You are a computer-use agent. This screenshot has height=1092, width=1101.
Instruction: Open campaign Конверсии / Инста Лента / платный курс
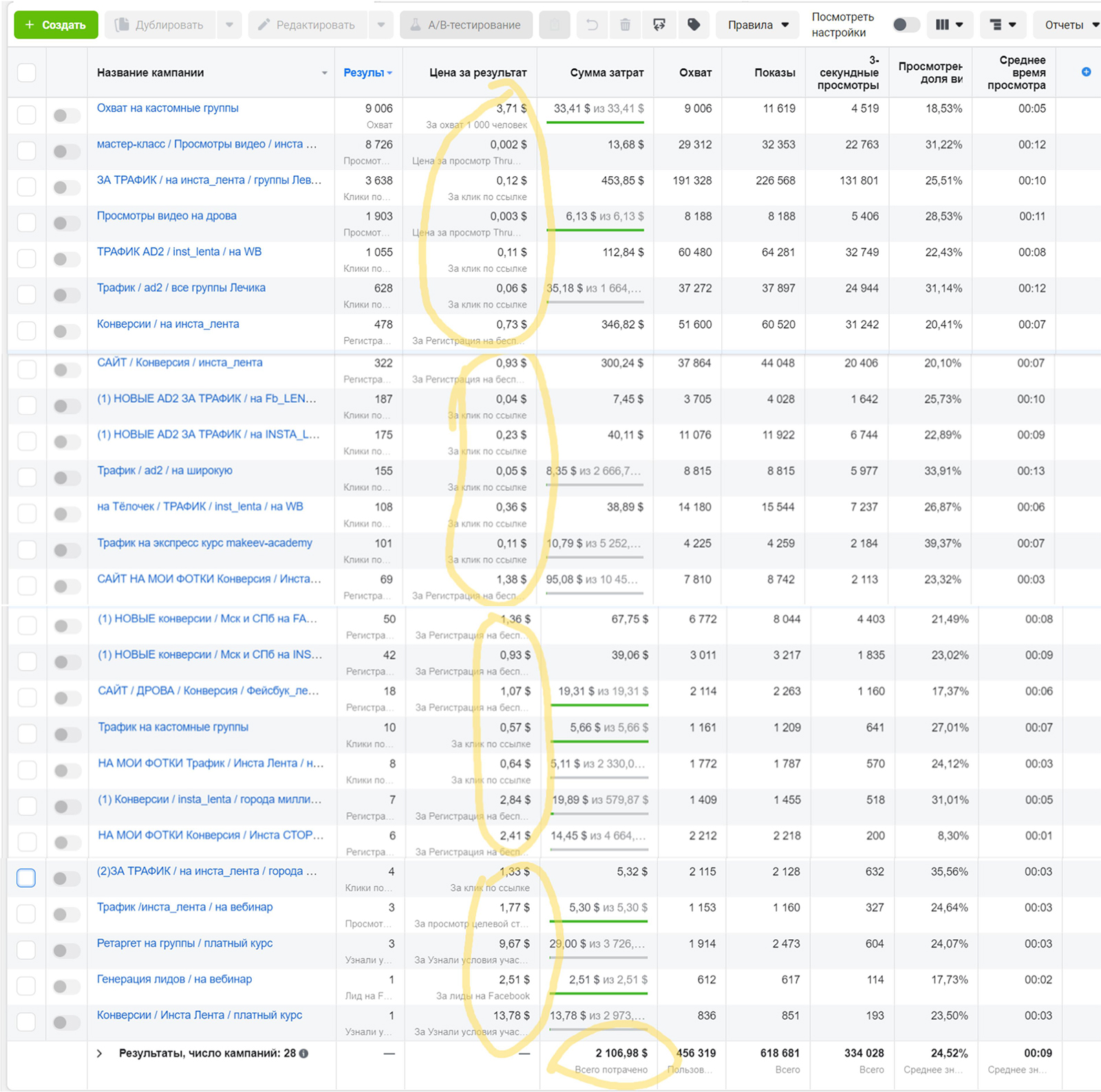200,1015
